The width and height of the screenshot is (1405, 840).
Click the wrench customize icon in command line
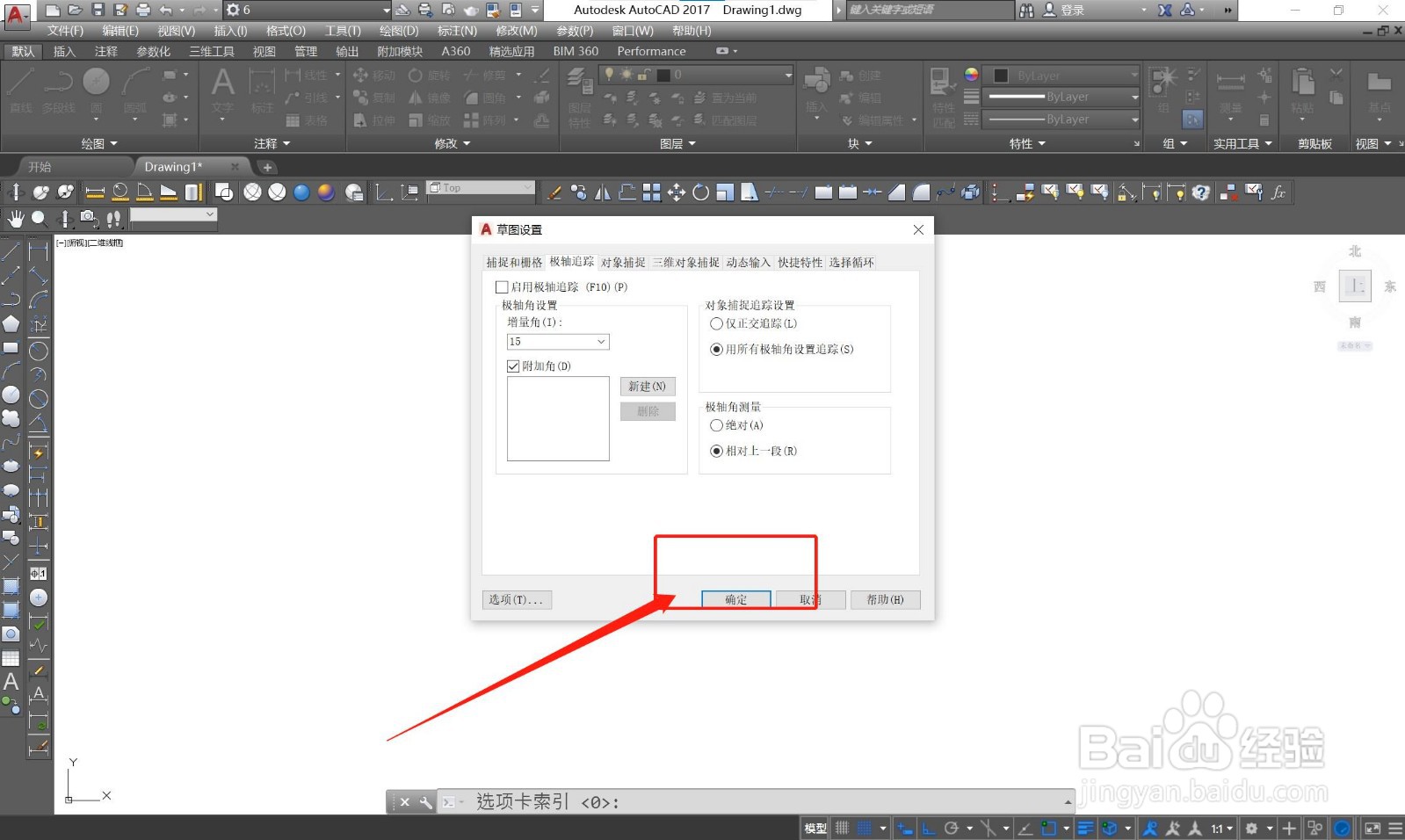pyautogui.click(x=425, y=801)
